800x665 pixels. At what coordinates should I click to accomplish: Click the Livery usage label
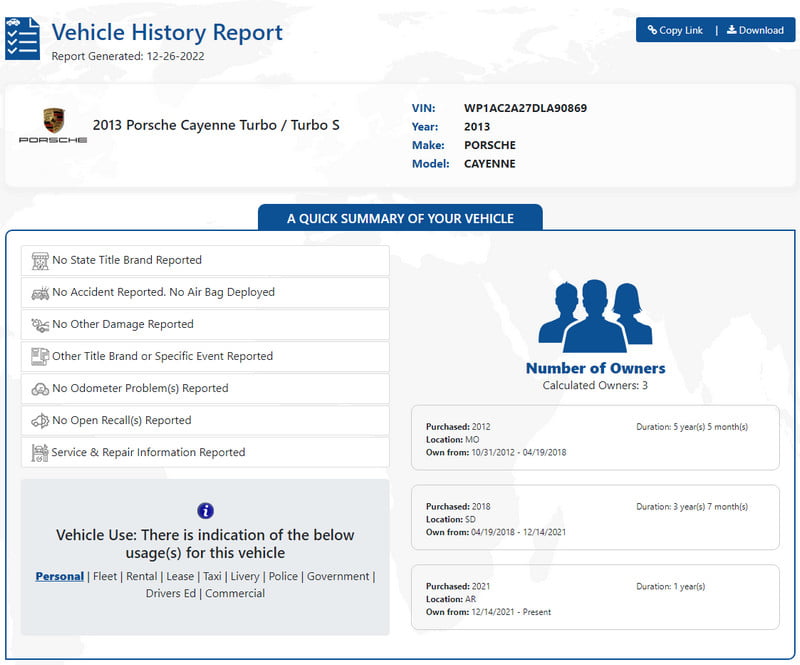(x=245, y=577)
